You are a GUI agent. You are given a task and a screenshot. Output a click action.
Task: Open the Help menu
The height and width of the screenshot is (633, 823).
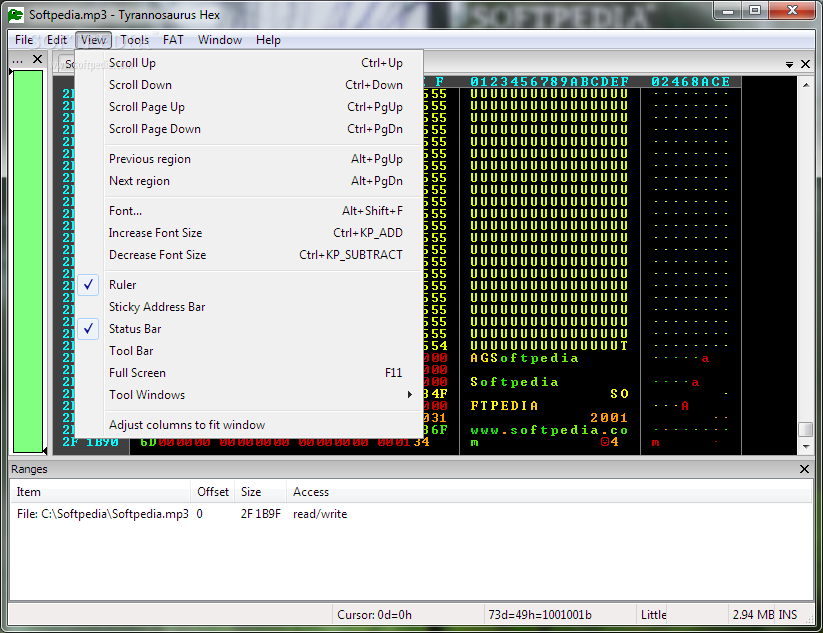[268, 40]
